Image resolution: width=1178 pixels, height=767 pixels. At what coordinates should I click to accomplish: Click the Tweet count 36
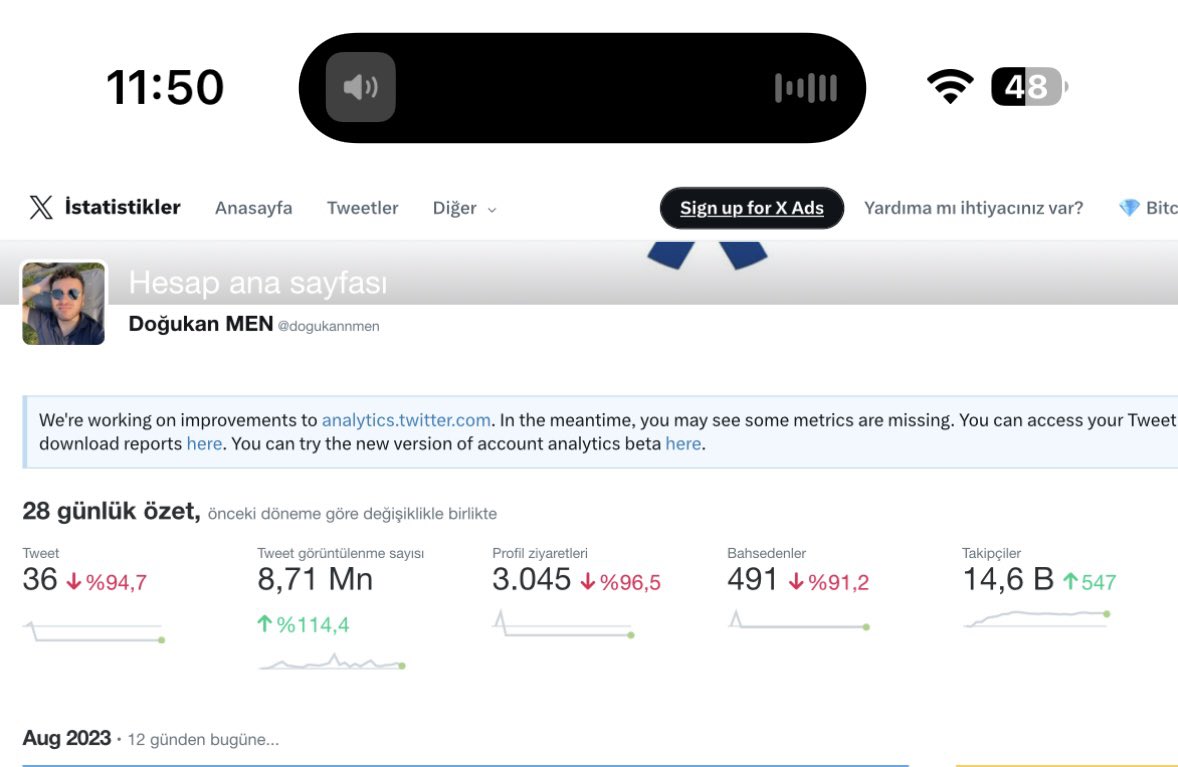point(40,580)
